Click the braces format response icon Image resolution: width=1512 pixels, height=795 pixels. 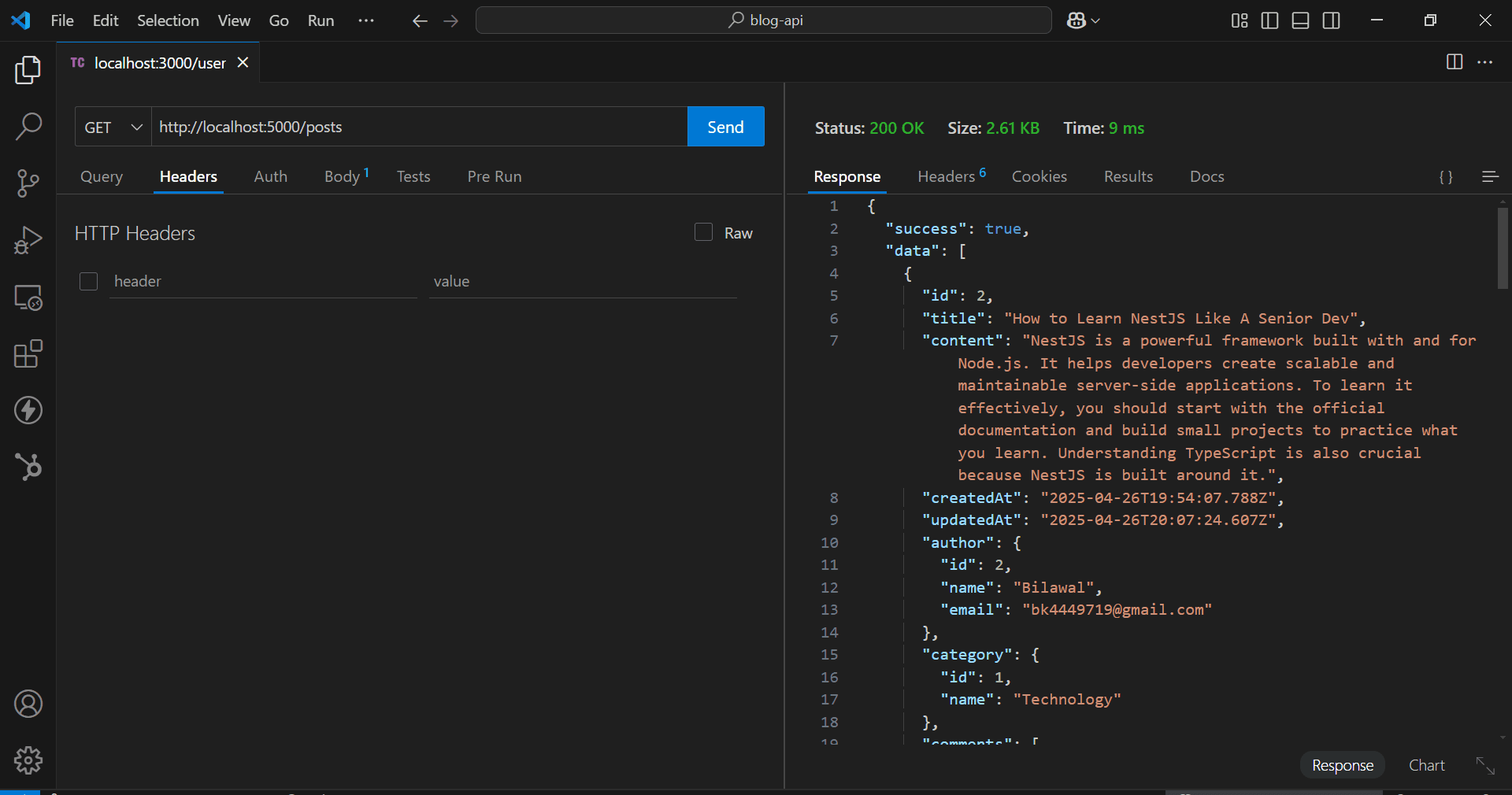click(1446, 177)
